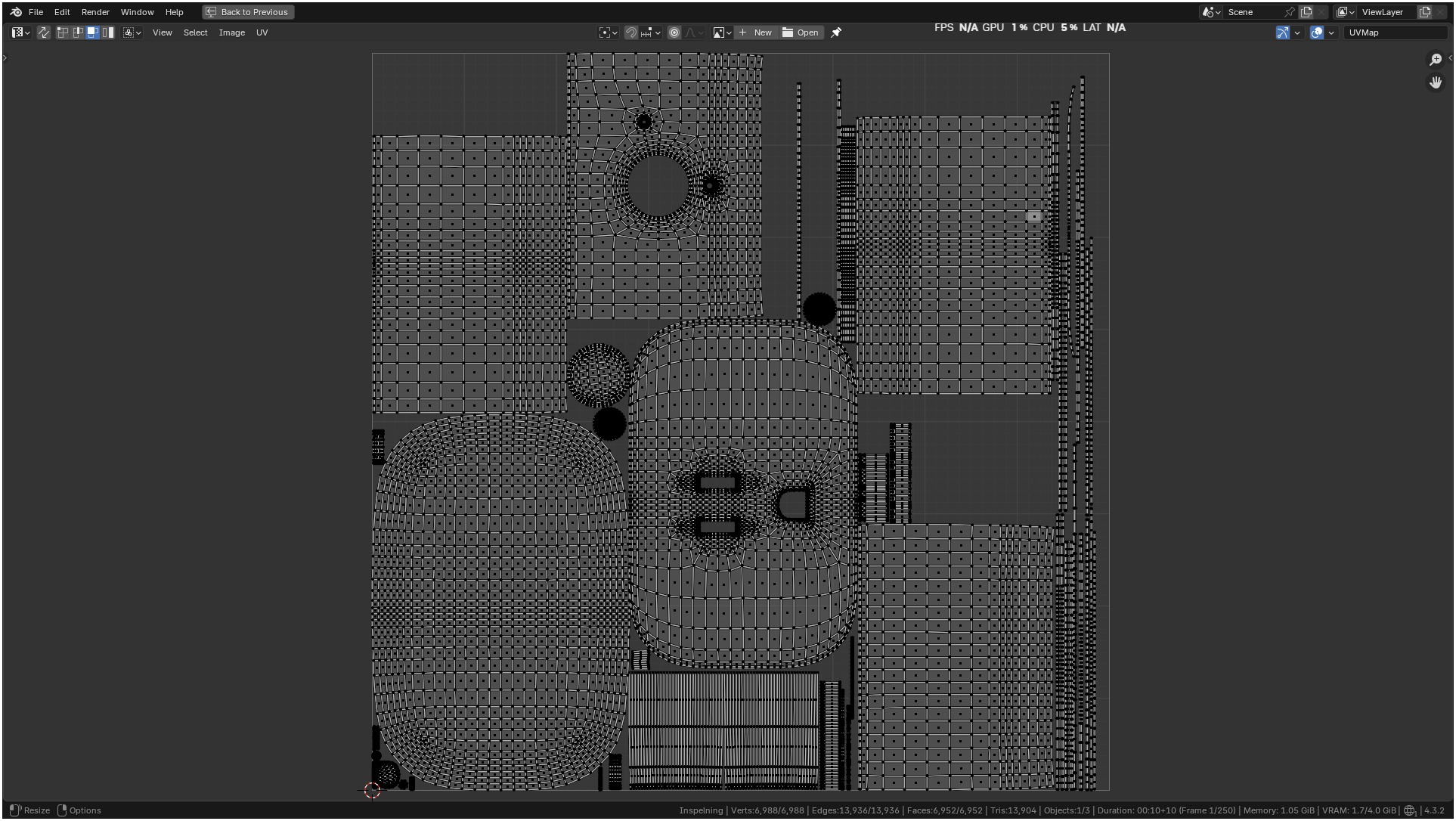Click the Open image button
The width and height of the screenshot is (1456, 821).
click(x=801, y=33)
